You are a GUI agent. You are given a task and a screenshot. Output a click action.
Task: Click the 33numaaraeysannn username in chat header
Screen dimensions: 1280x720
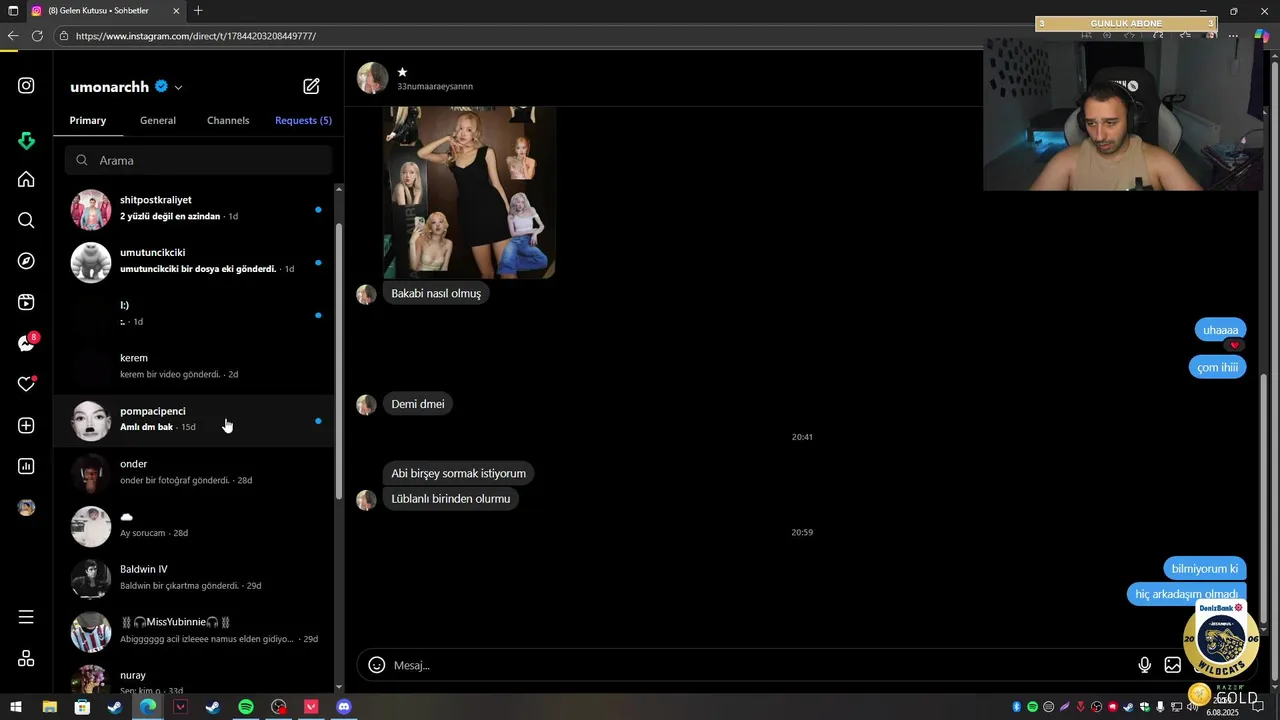[435, 87]
